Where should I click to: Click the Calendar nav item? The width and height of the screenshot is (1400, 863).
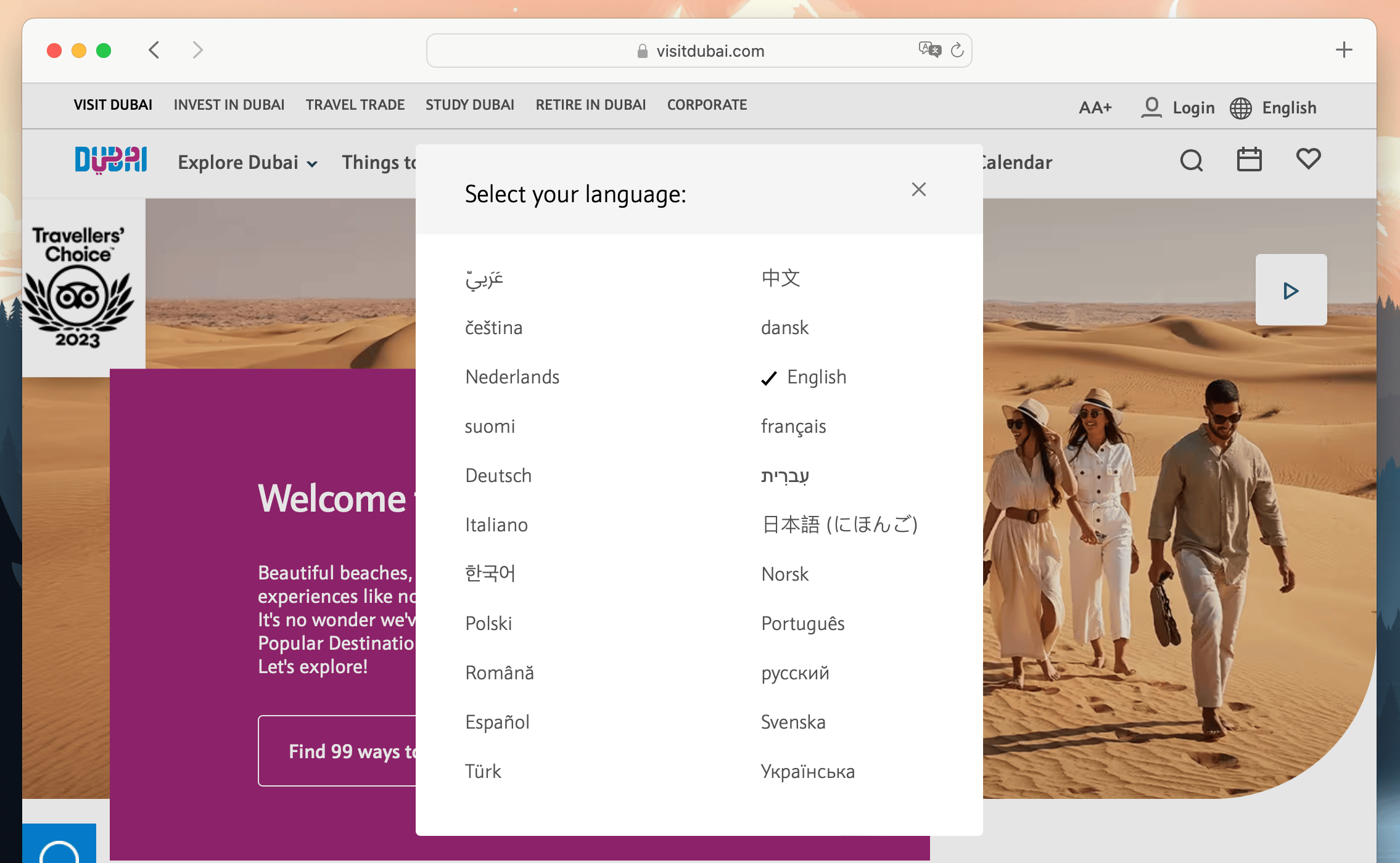1018,162
